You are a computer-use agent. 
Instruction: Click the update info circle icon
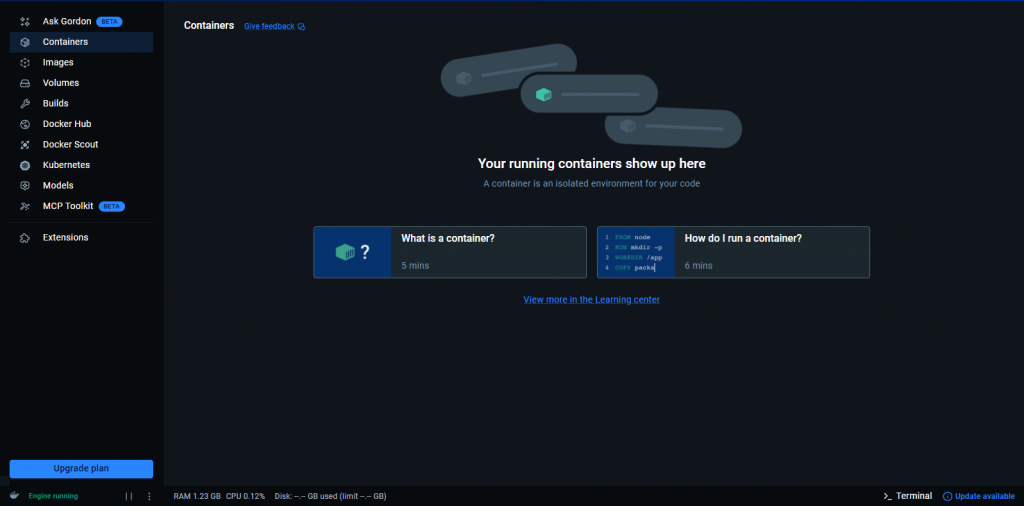point(948,496)
